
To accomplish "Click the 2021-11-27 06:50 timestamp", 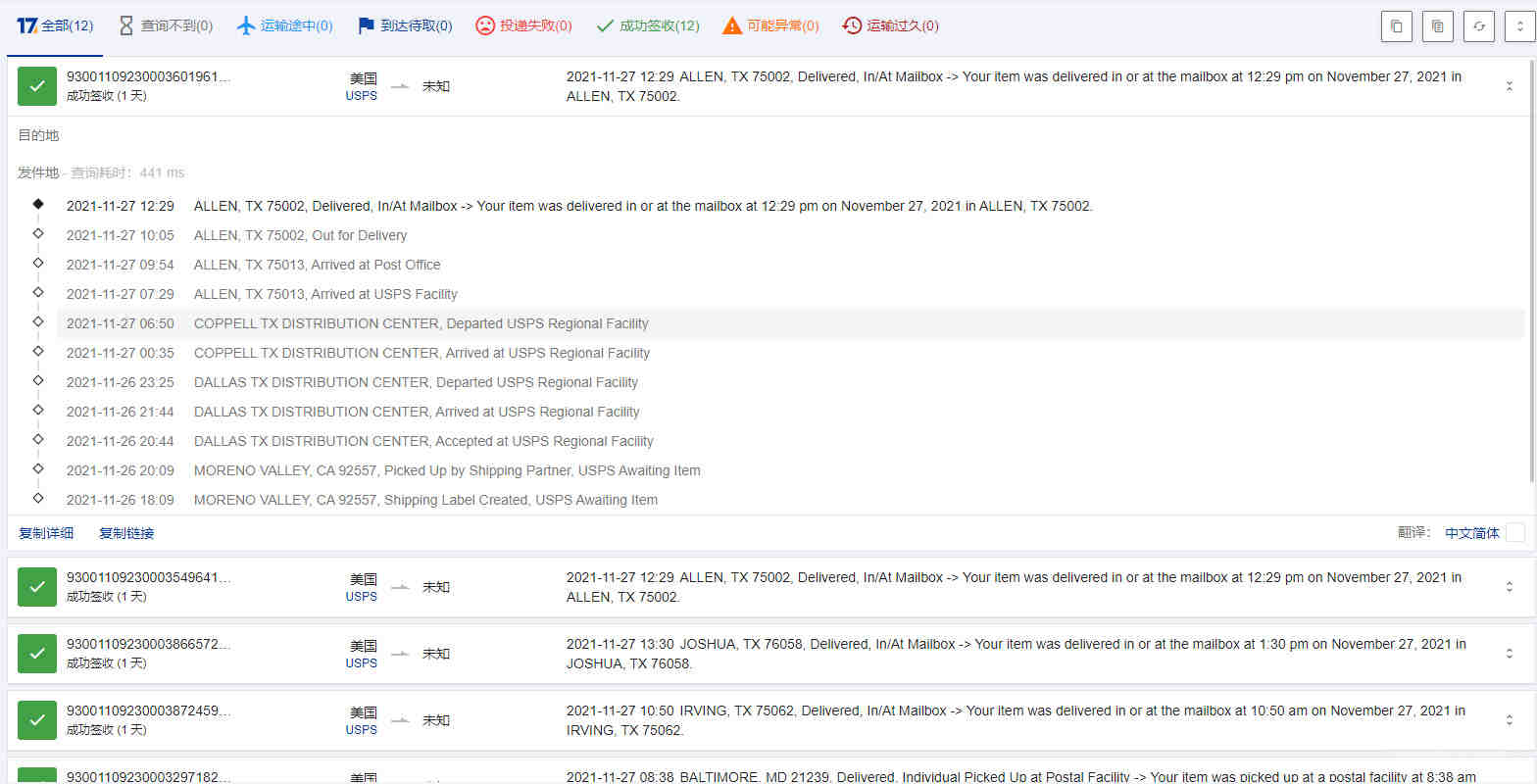I will coord(121,323).
